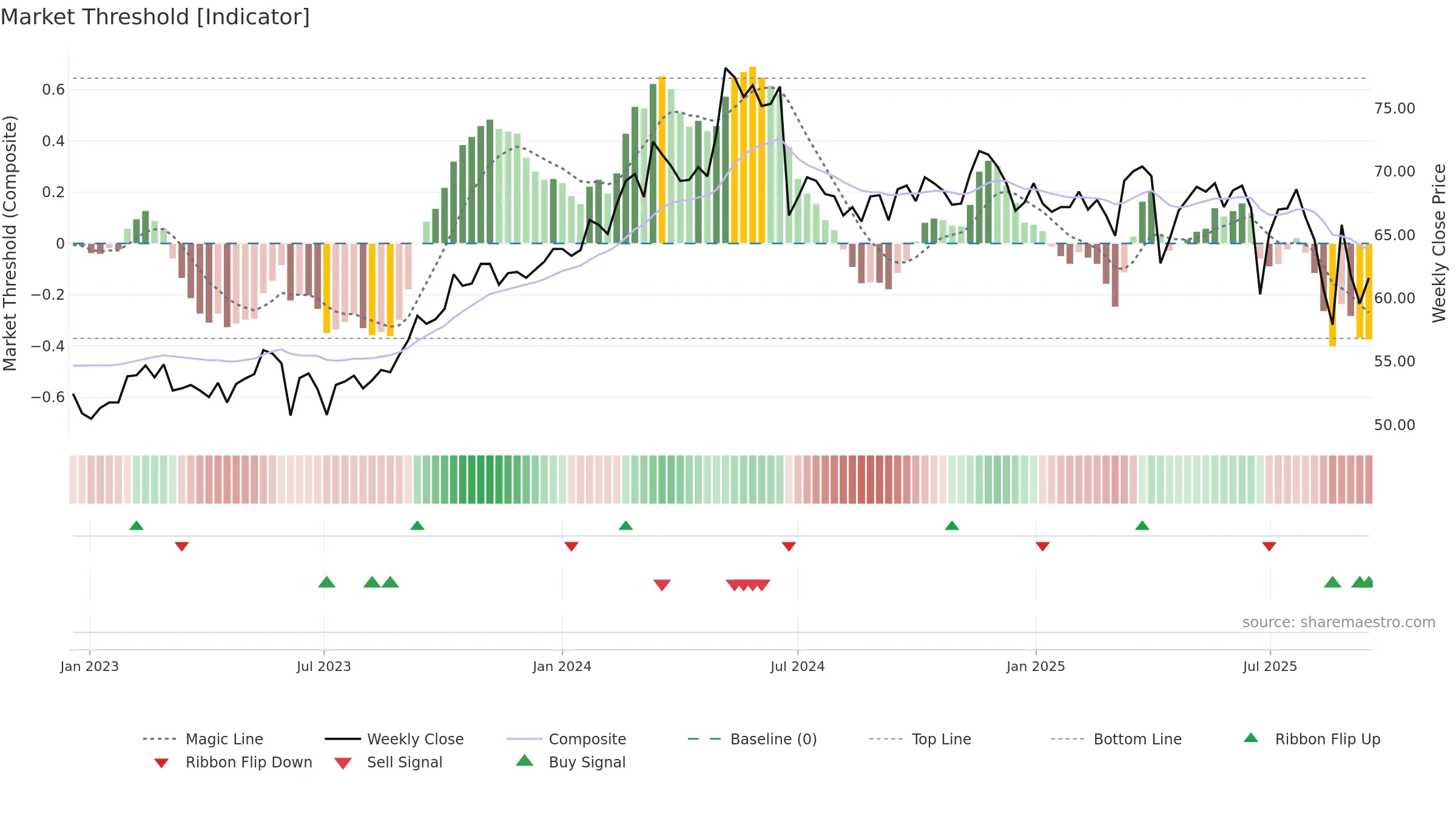Click the 75.00 price axis label

(x=1395, y=109)
